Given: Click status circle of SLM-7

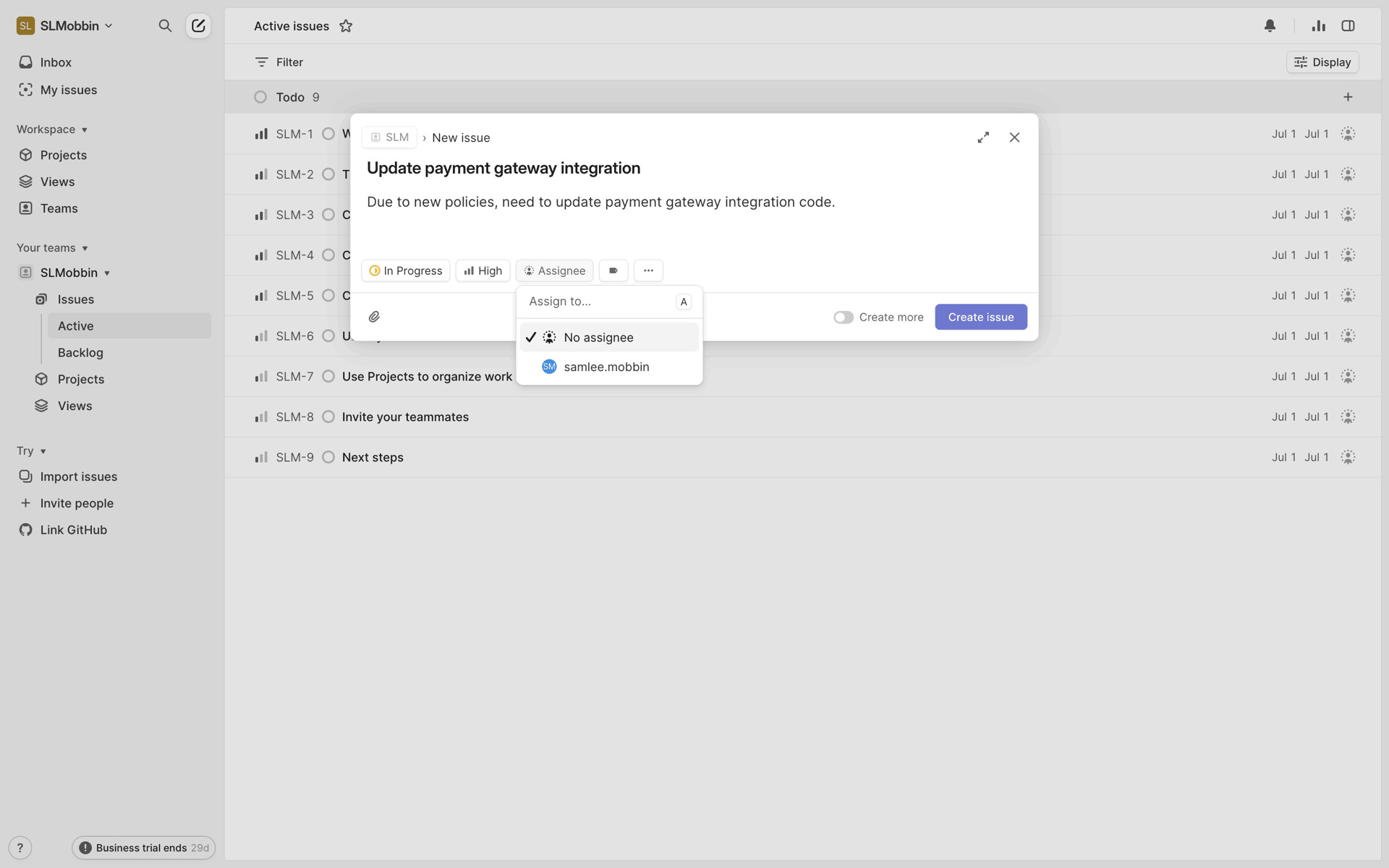Looking at the screenshot, I should click(328, 376).
